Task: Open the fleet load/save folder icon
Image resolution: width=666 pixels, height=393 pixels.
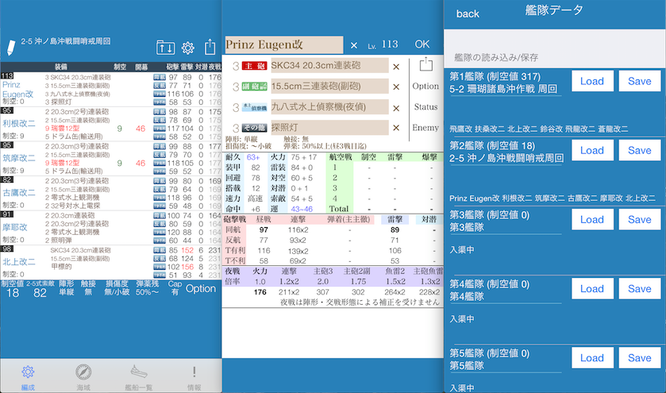Action: tap(165, 47)
